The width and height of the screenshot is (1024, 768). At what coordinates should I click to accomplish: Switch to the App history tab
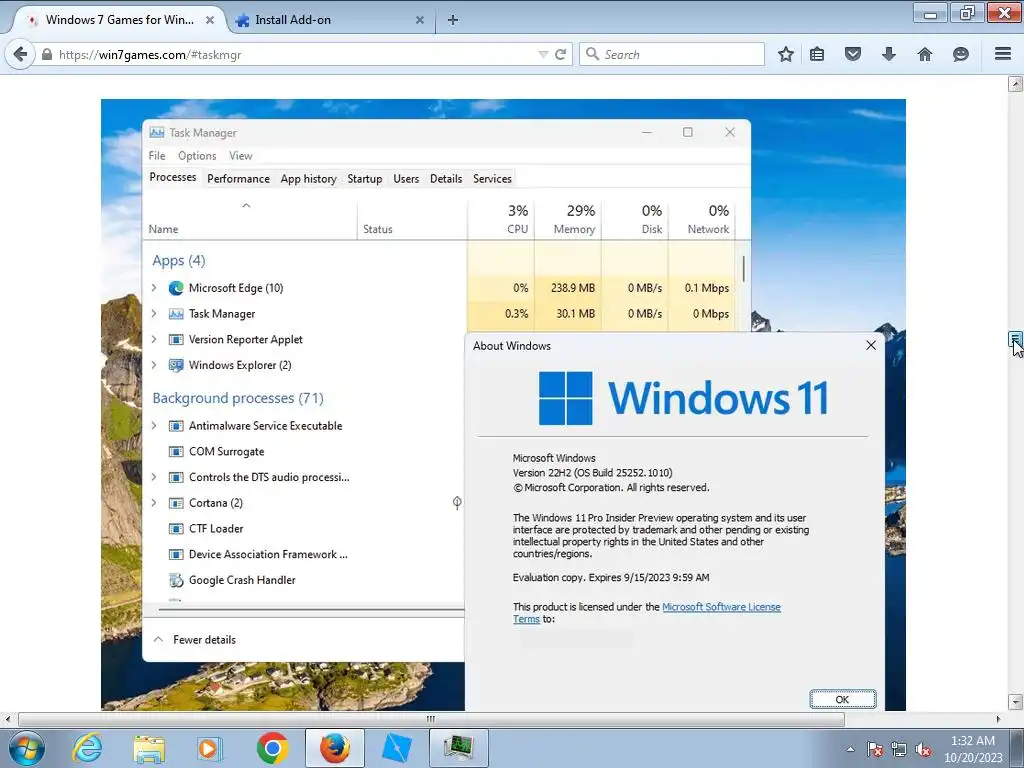click(x=308, y=178)
